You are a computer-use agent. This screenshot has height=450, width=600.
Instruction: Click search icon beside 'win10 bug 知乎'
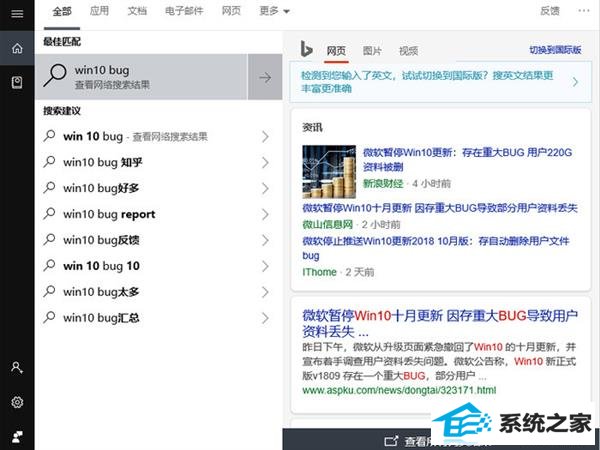49,162
